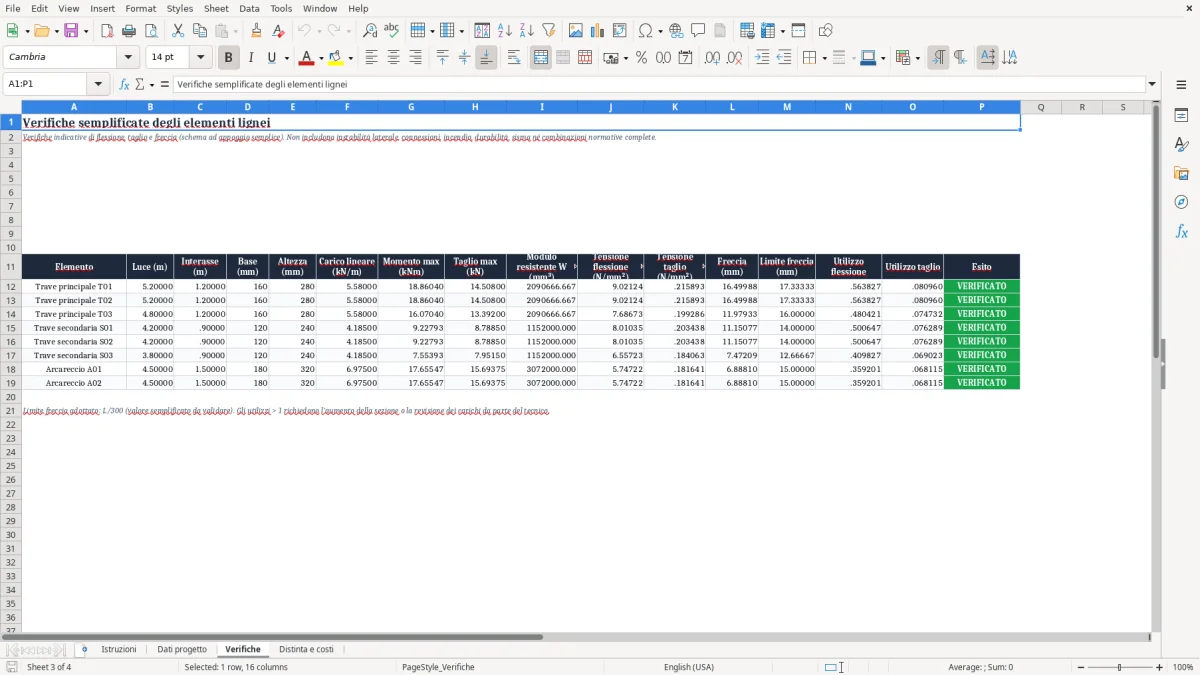Toggle Merge and Center Cells
The width and height of the screenshot is (1200, 675).
coord(541,58)
